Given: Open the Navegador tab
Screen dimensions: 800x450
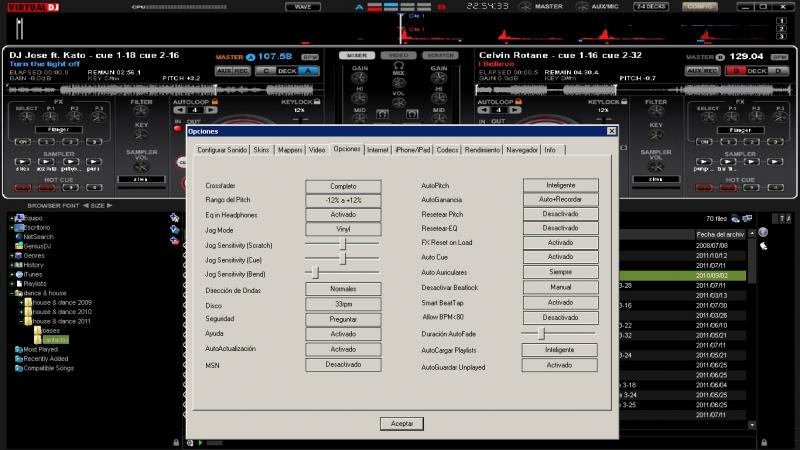Looking at the screenshot, I should [522, 150].
